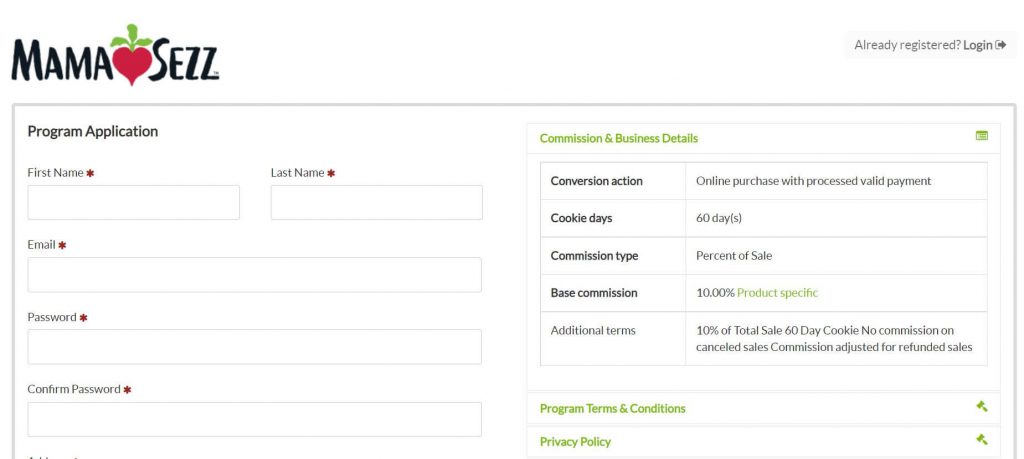The height and width of the screenshot is (459, 1024).
Task: Click the MamaSezz logo
Action: coord(115,55)
